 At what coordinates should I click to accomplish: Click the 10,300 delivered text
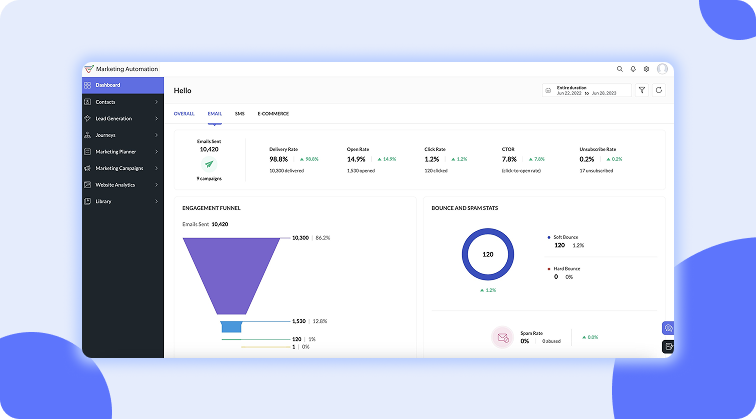tap(286, 171)
